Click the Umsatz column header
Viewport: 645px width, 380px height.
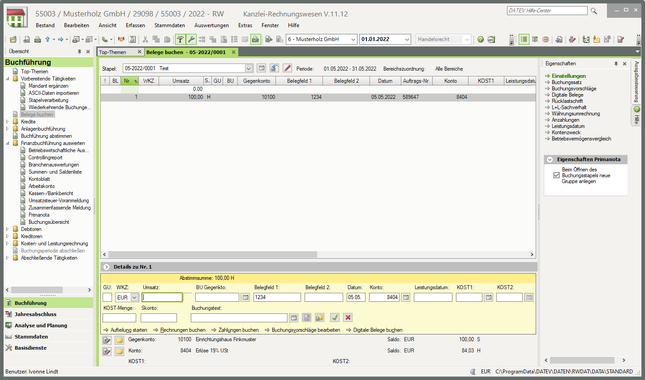point(181,81)
